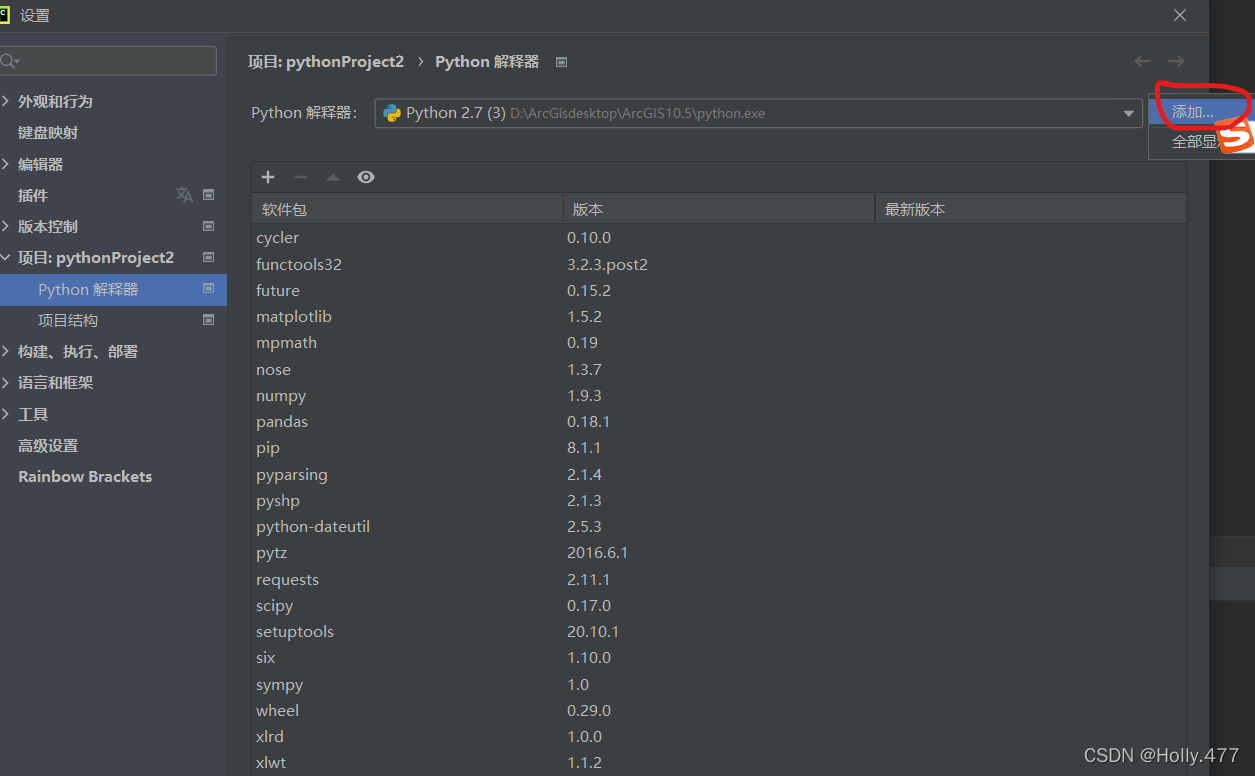Click project-level icon in 插件 row

[209, 195]
